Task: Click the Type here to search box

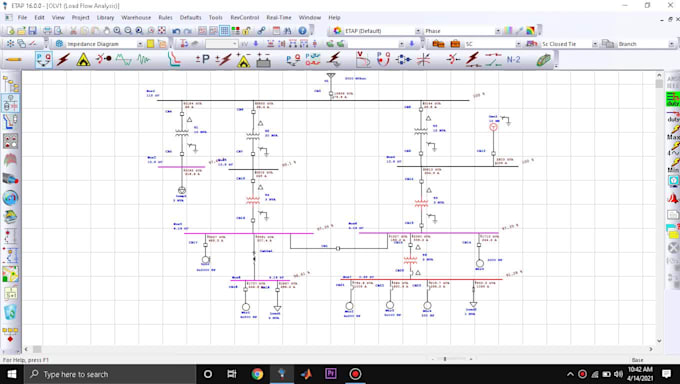Action: (x=110, y=374)
